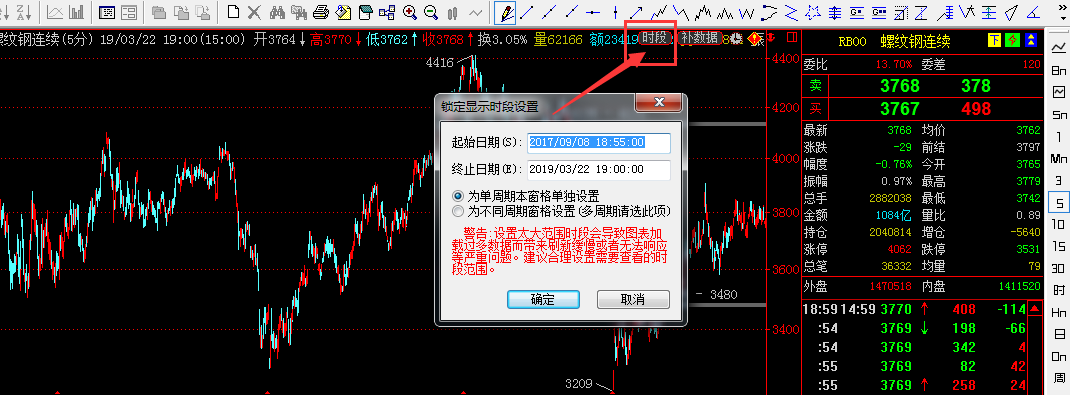Switch to 1 minute period in sidebar
Viewport: 1070px width, 395px height.
1058,136
